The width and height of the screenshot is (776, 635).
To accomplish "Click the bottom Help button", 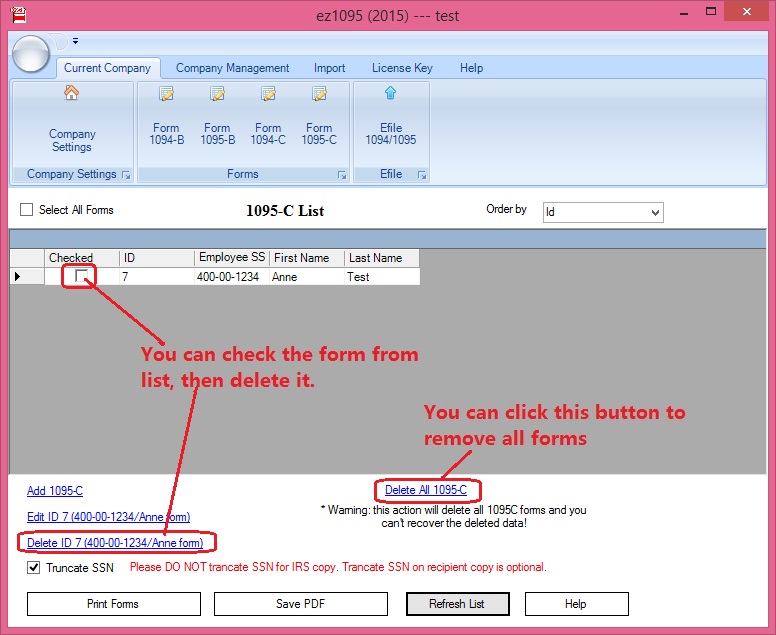I will pyautogui.click(x=577, y=604).
